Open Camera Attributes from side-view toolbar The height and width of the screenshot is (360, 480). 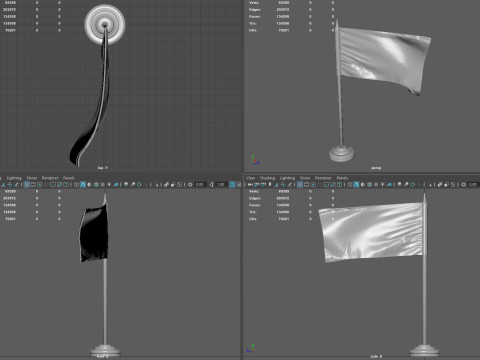pyautogui.click(x=263, y=184)
